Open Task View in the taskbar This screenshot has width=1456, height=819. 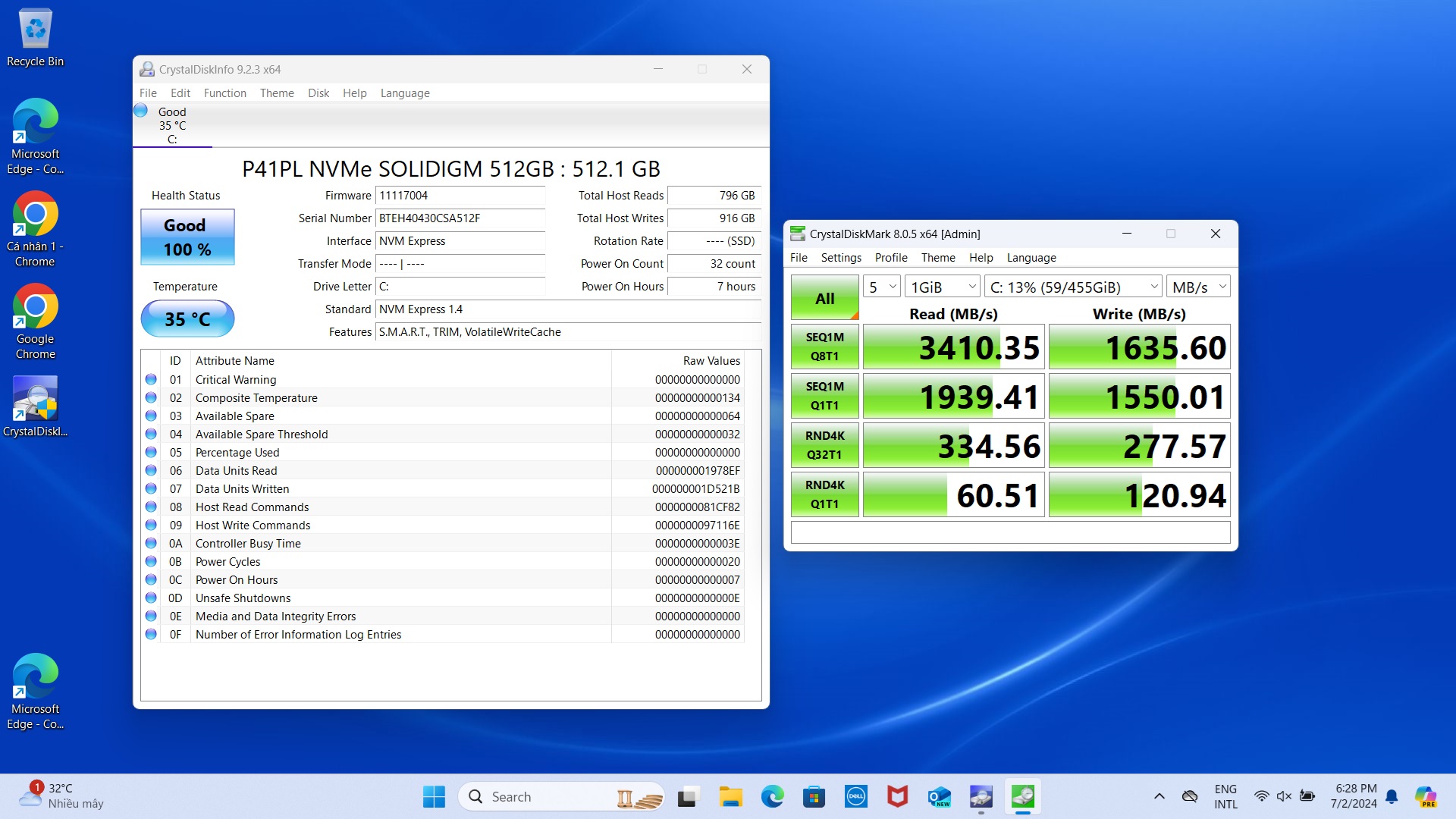pyautogui.click(x=688, y=797)
